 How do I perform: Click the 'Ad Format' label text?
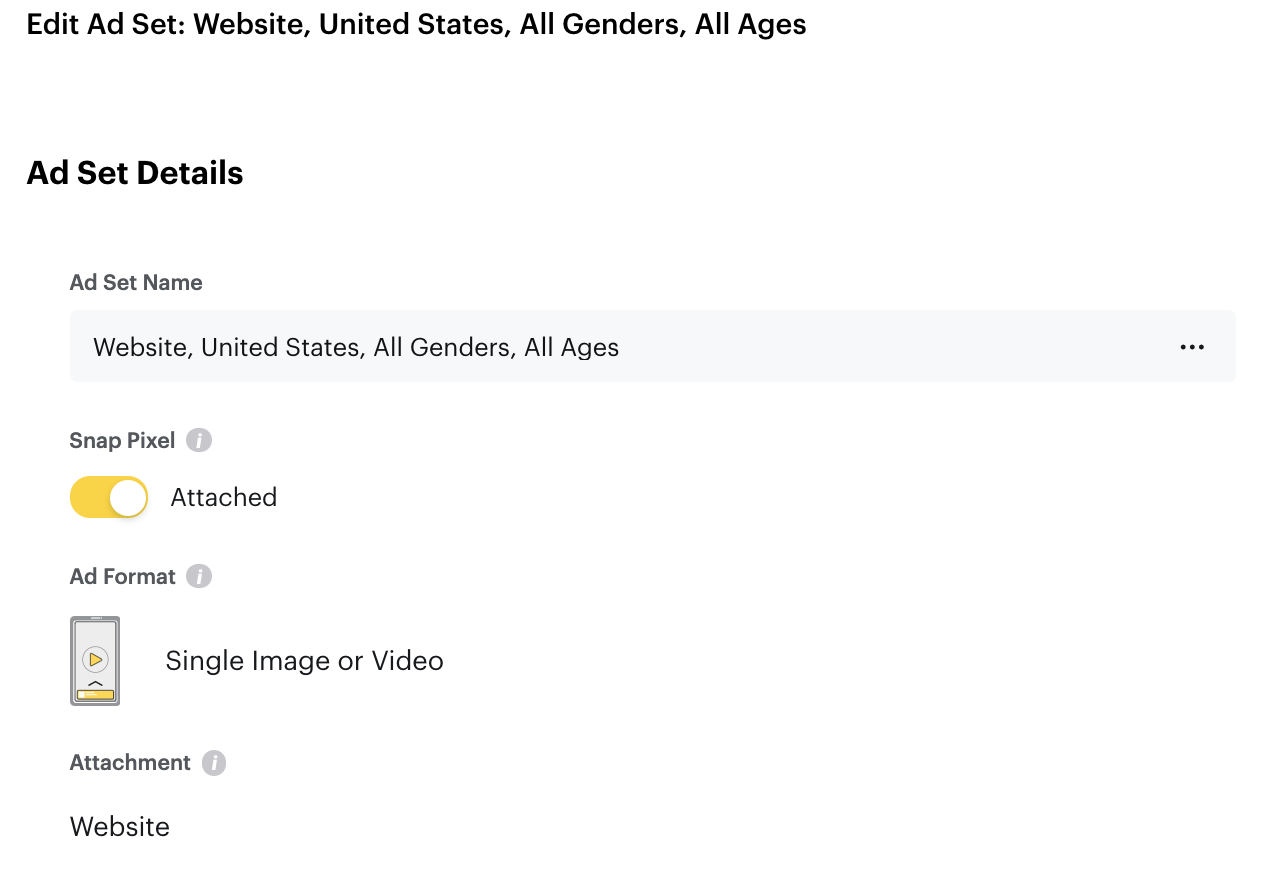tap(122, 576)
